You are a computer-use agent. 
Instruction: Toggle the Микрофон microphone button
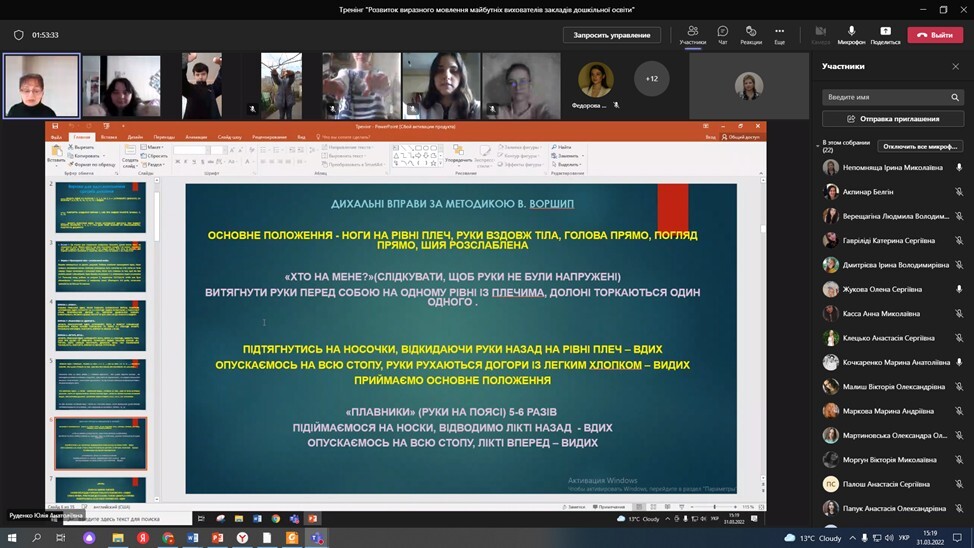coord(851,35)
